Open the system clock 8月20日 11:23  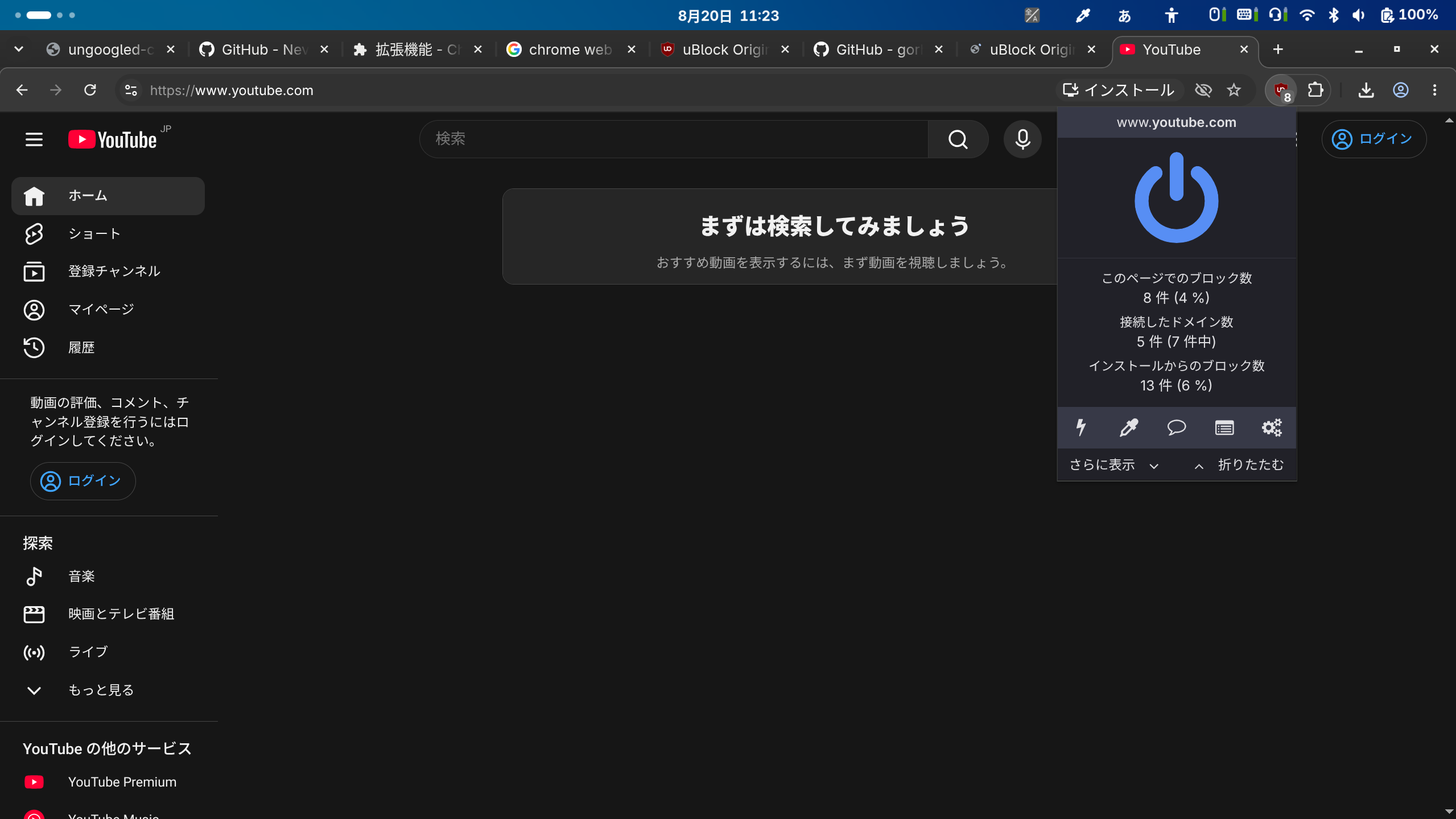[x=728, y=15]
